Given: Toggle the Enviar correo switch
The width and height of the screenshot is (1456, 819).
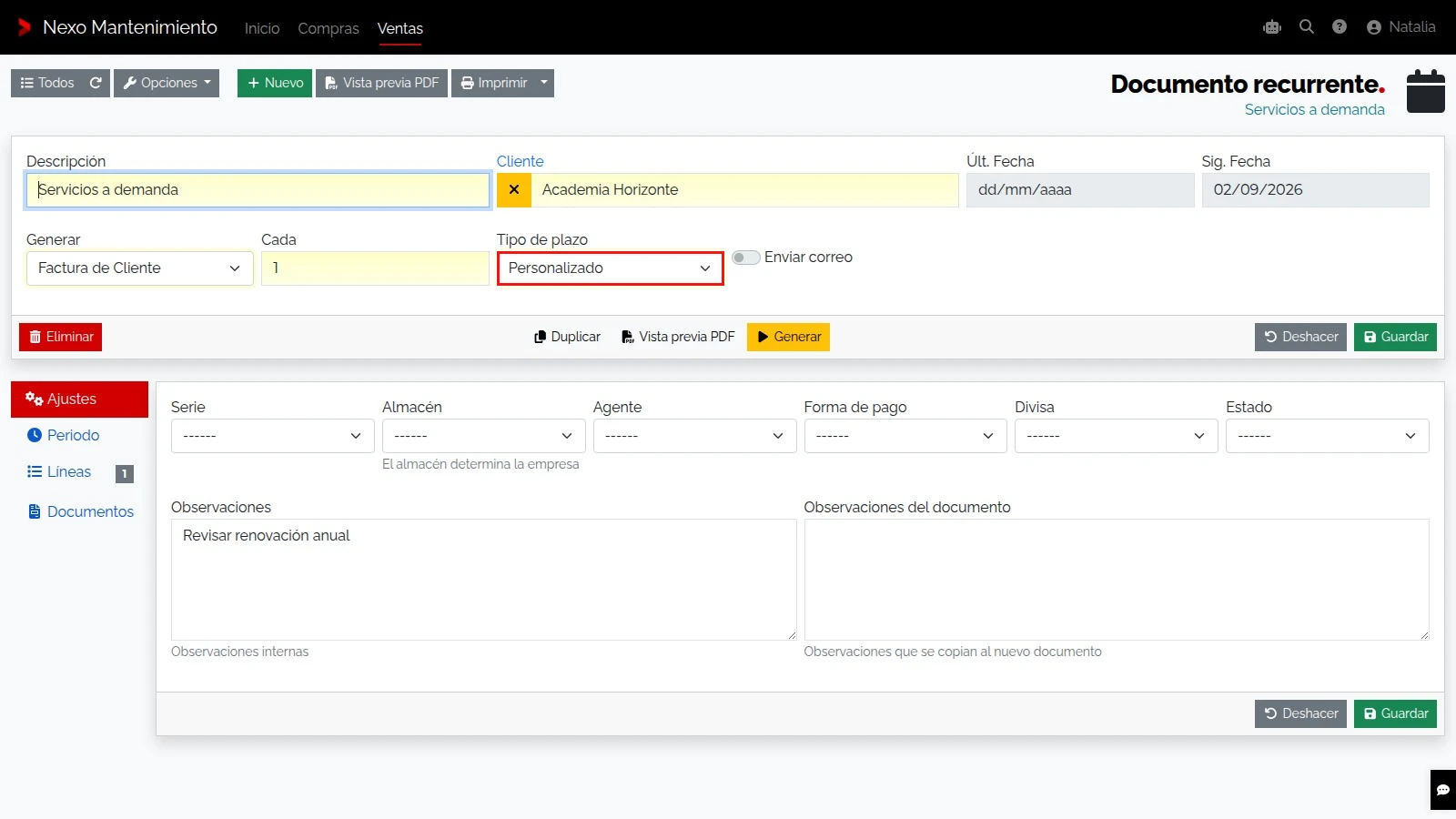Looking at the screenshot, I should tap(746, 258).
